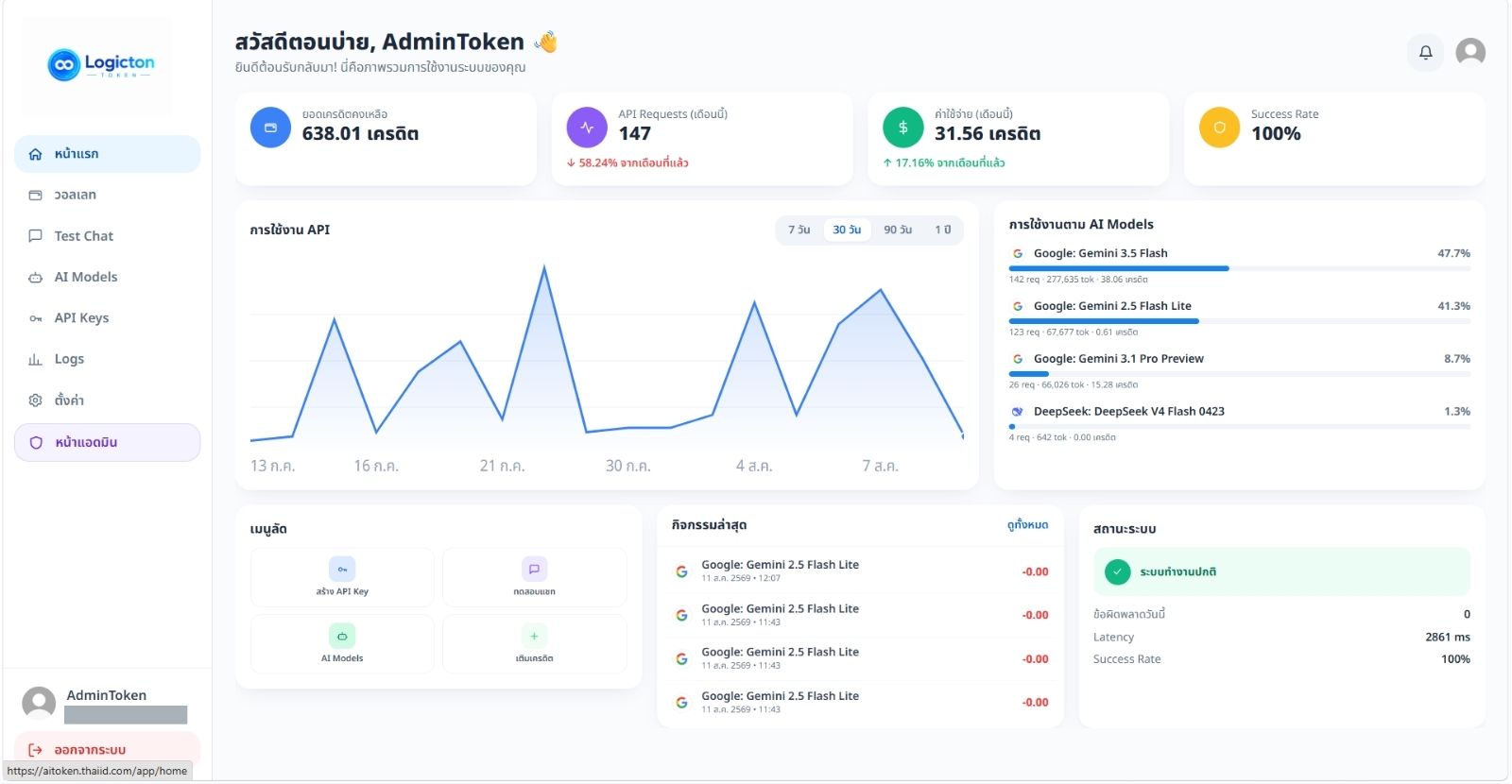Click the robot icon in the เมนูลัด AI Models card
The width and height of the screenshot is (1512, 784).
[x=342, y=636]
